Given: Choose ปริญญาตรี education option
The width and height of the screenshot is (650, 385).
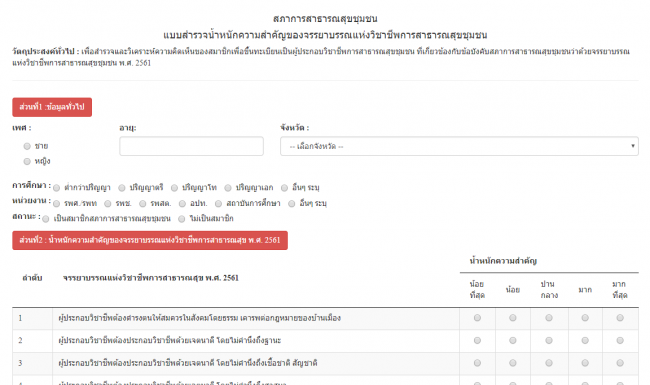Looking at the screenshot, I should point(122,188).
